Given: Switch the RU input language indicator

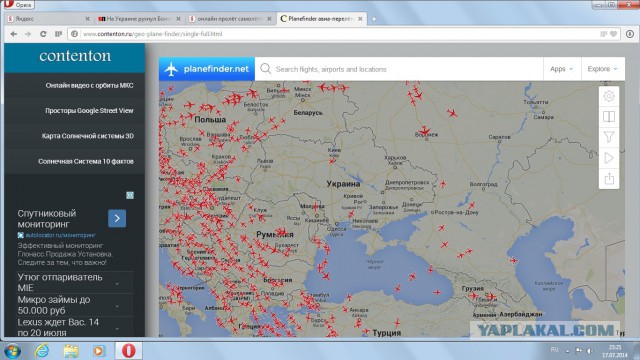Looking at the screenshot, I should [554, 350].
